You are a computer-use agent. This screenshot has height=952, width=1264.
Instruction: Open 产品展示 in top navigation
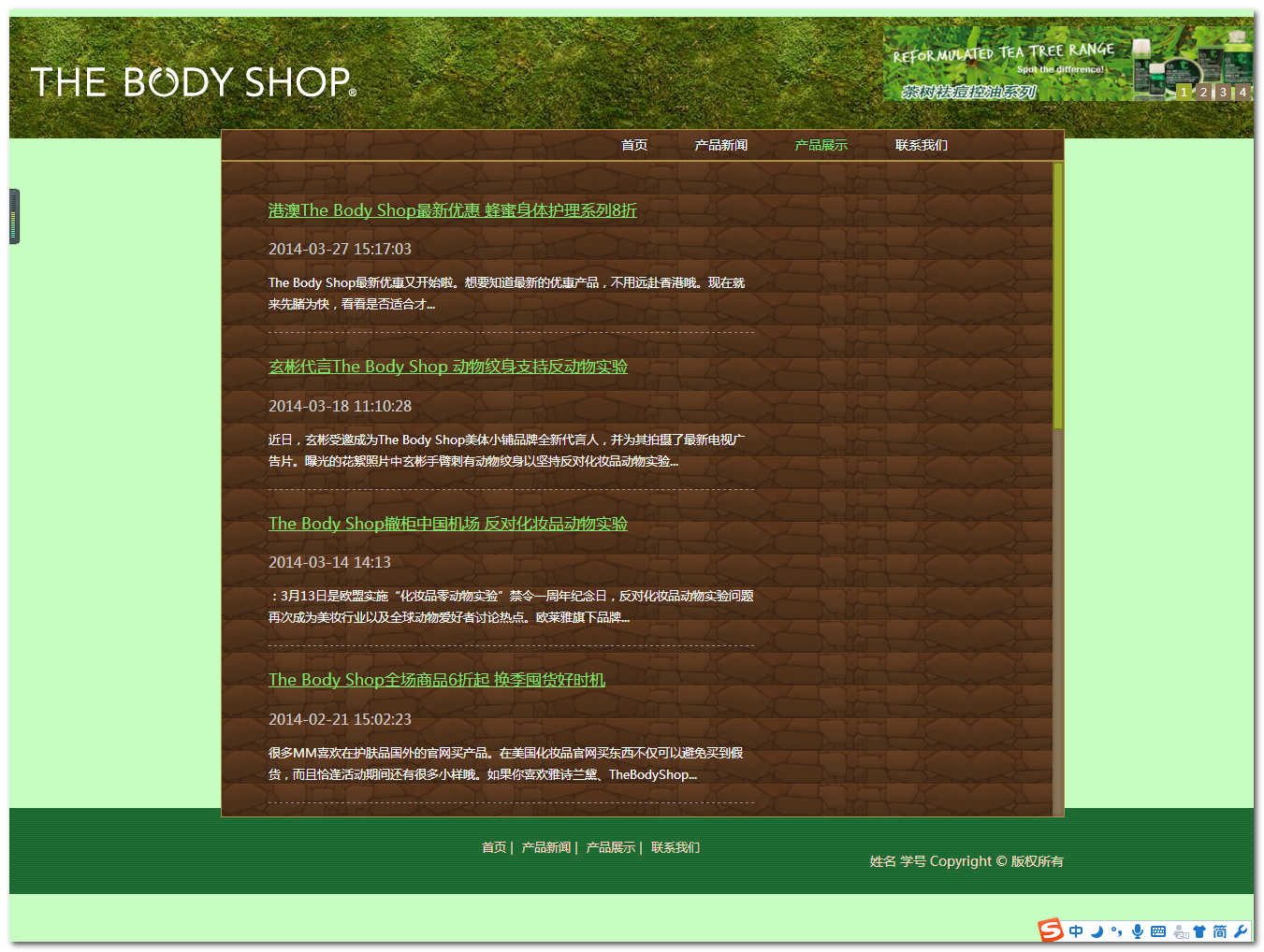821,145
